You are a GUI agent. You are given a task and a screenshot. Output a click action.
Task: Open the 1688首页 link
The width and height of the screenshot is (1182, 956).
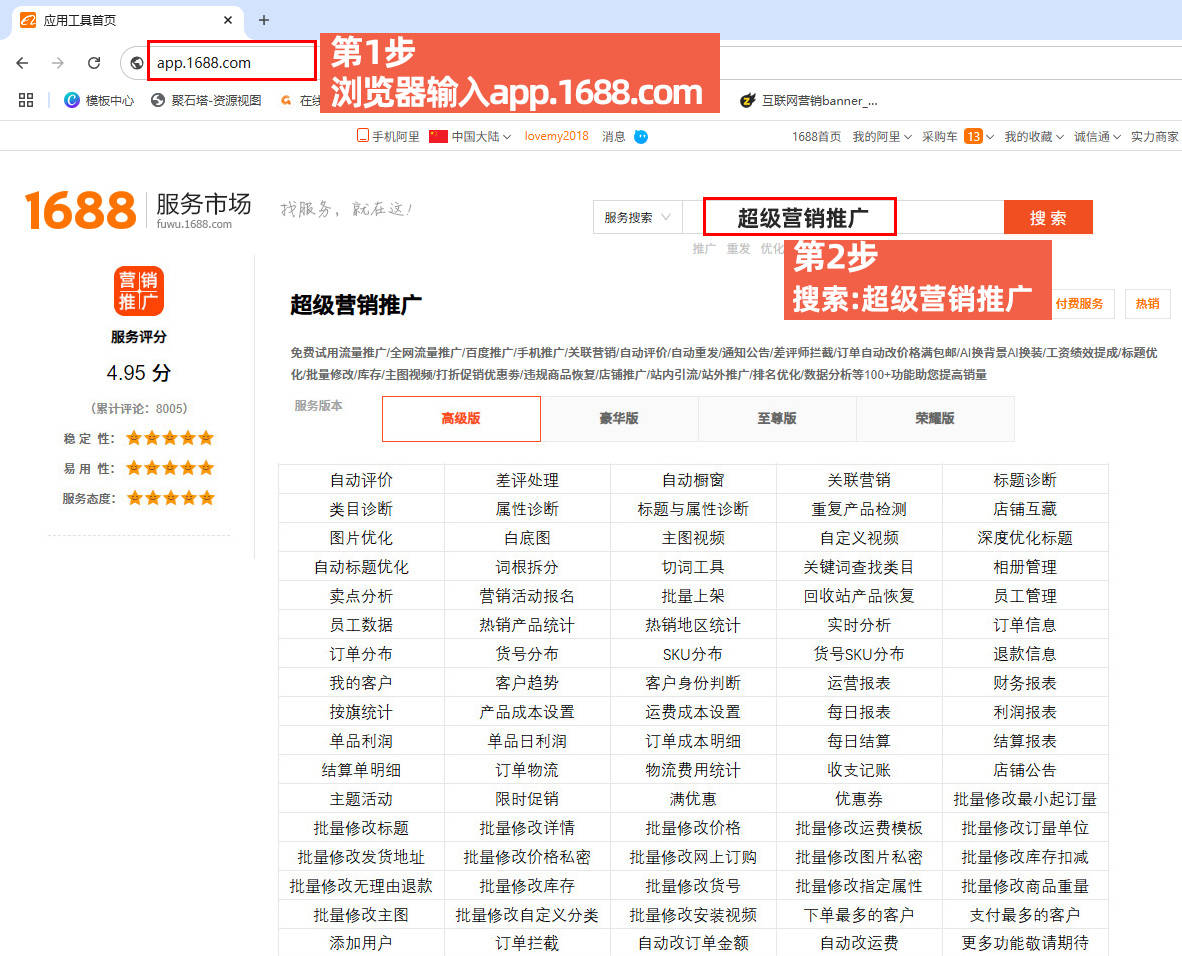(x=816, y=137)
